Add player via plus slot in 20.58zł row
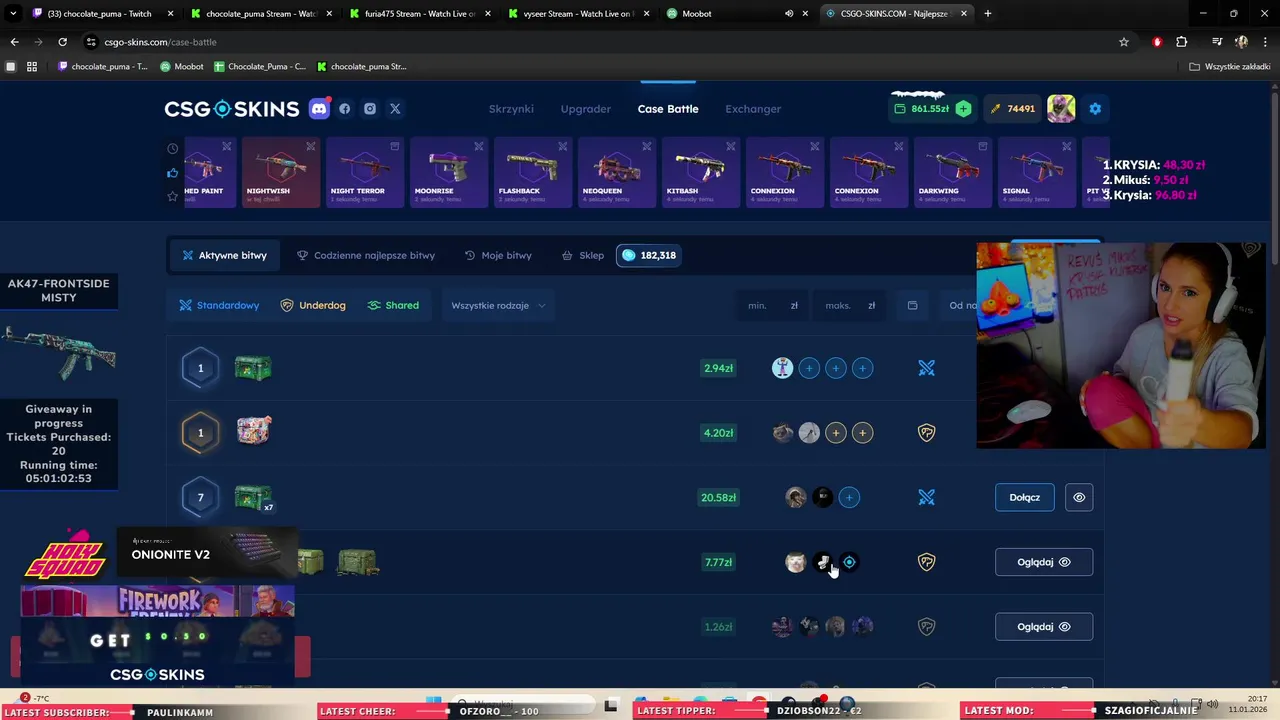1280x720 pixels. 849,497
